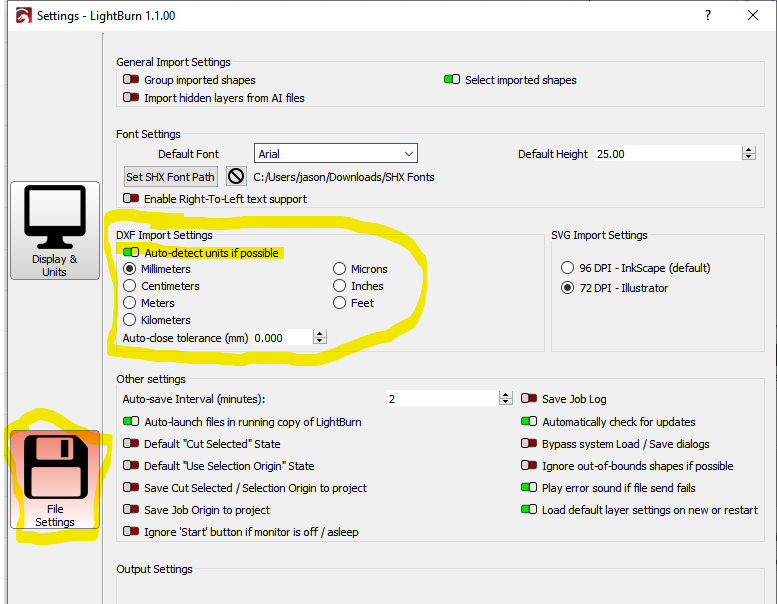Select the Inches DXF unit
777x604 pixels.
click(339, 286)
